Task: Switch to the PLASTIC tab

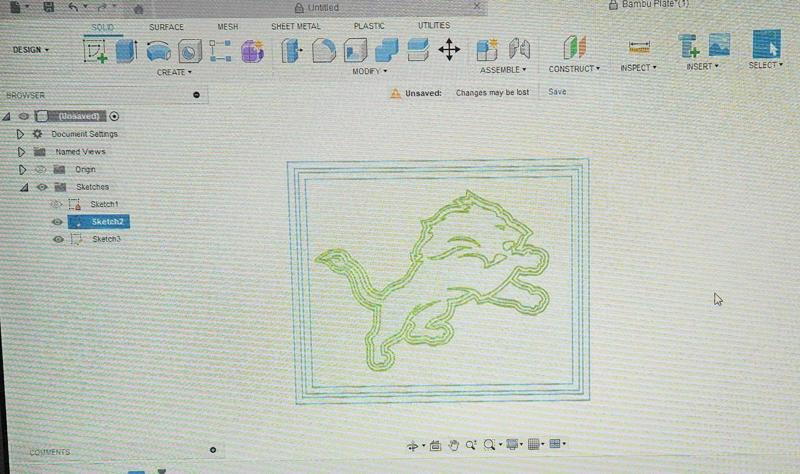Action: 369,26
